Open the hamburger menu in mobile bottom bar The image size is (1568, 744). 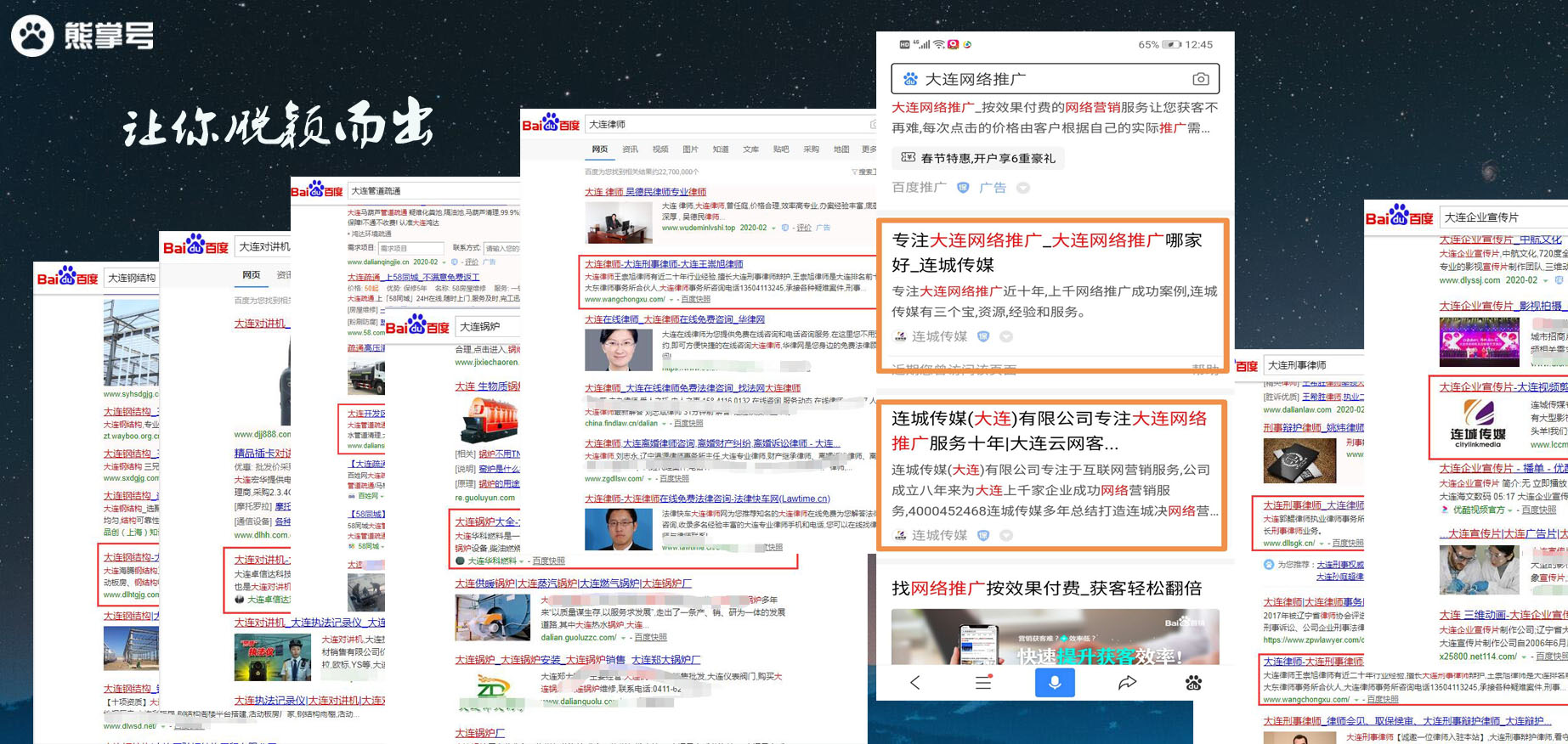click(983, 682)
